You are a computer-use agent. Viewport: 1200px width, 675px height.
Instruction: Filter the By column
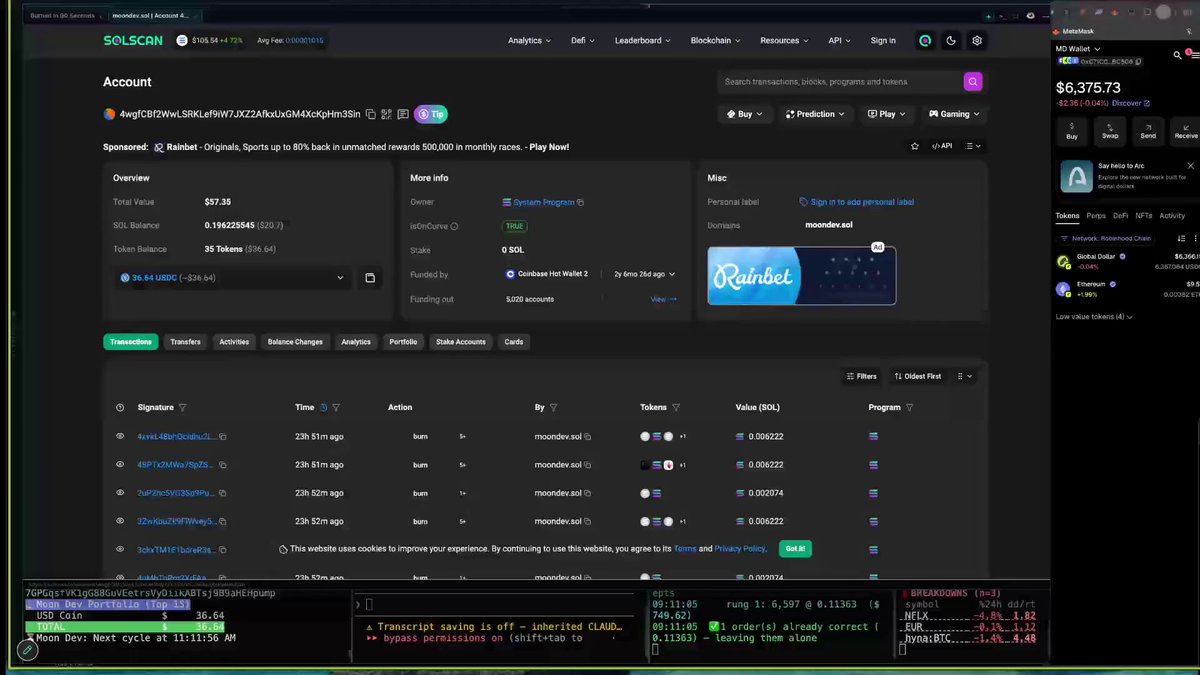[x=553, y=408]
